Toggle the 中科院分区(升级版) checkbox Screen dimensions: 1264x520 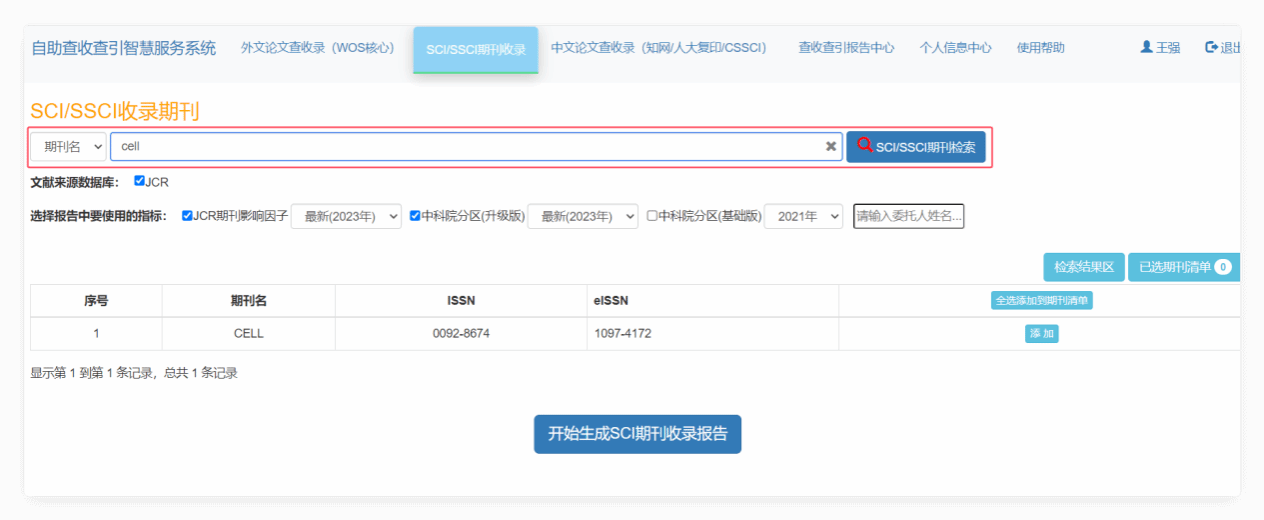[415, 215]
